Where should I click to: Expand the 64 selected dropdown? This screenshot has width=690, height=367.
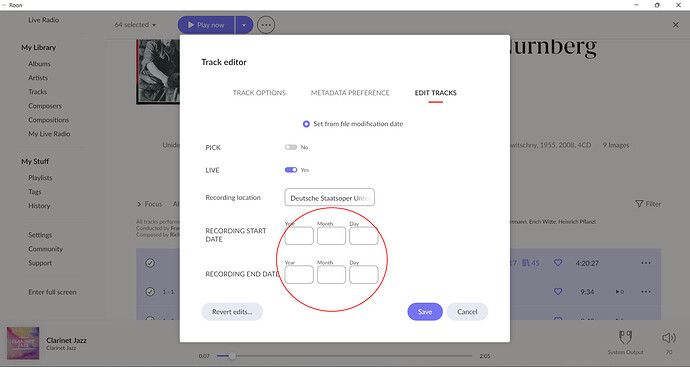pos(136,25)
